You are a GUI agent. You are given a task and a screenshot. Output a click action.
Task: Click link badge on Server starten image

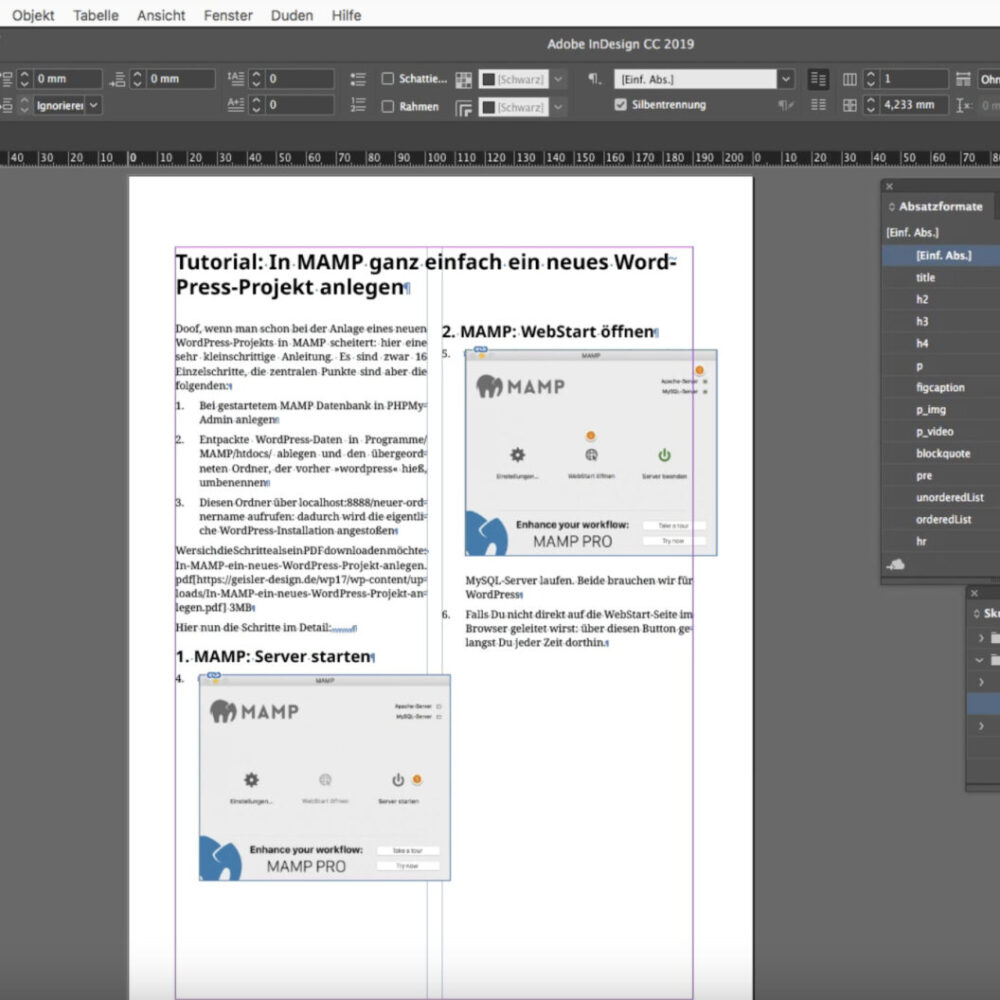click(214, 675)
